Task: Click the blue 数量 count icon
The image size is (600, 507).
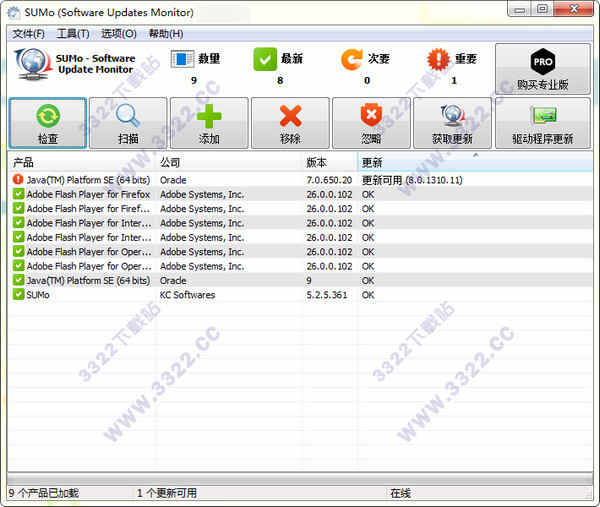Action: tap(182, 59)
